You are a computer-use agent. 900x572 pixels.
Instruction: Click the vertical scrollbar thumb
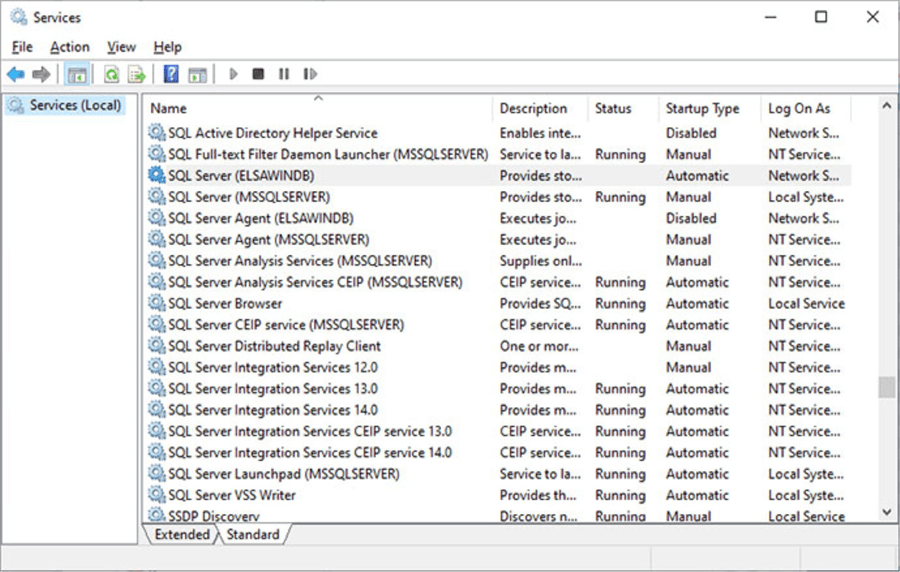pyautogui.click(x=886, y=387)
